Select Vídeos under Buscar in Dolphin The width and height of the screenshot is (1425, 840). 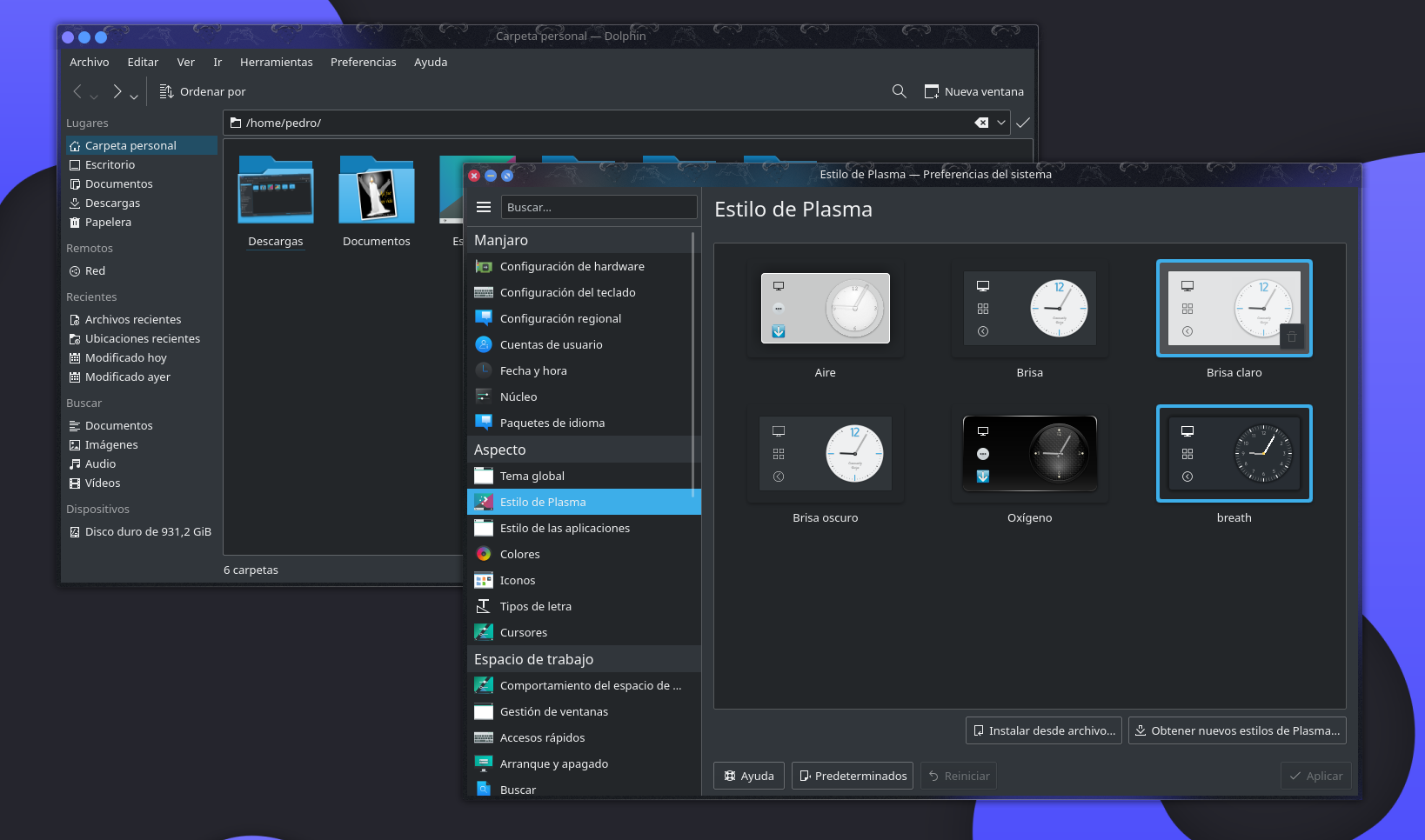(141, 483)
